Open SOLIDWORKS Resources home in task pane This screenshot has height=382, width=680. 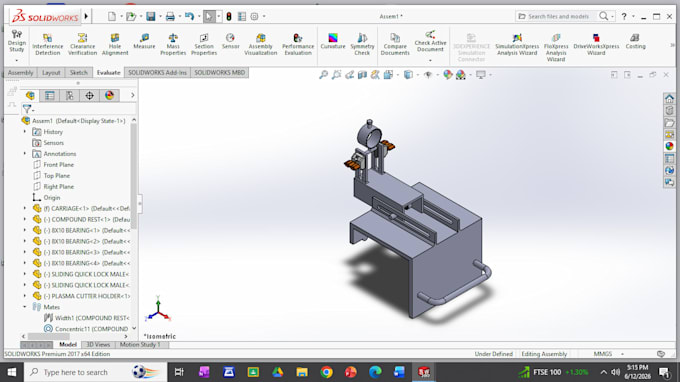669,99
